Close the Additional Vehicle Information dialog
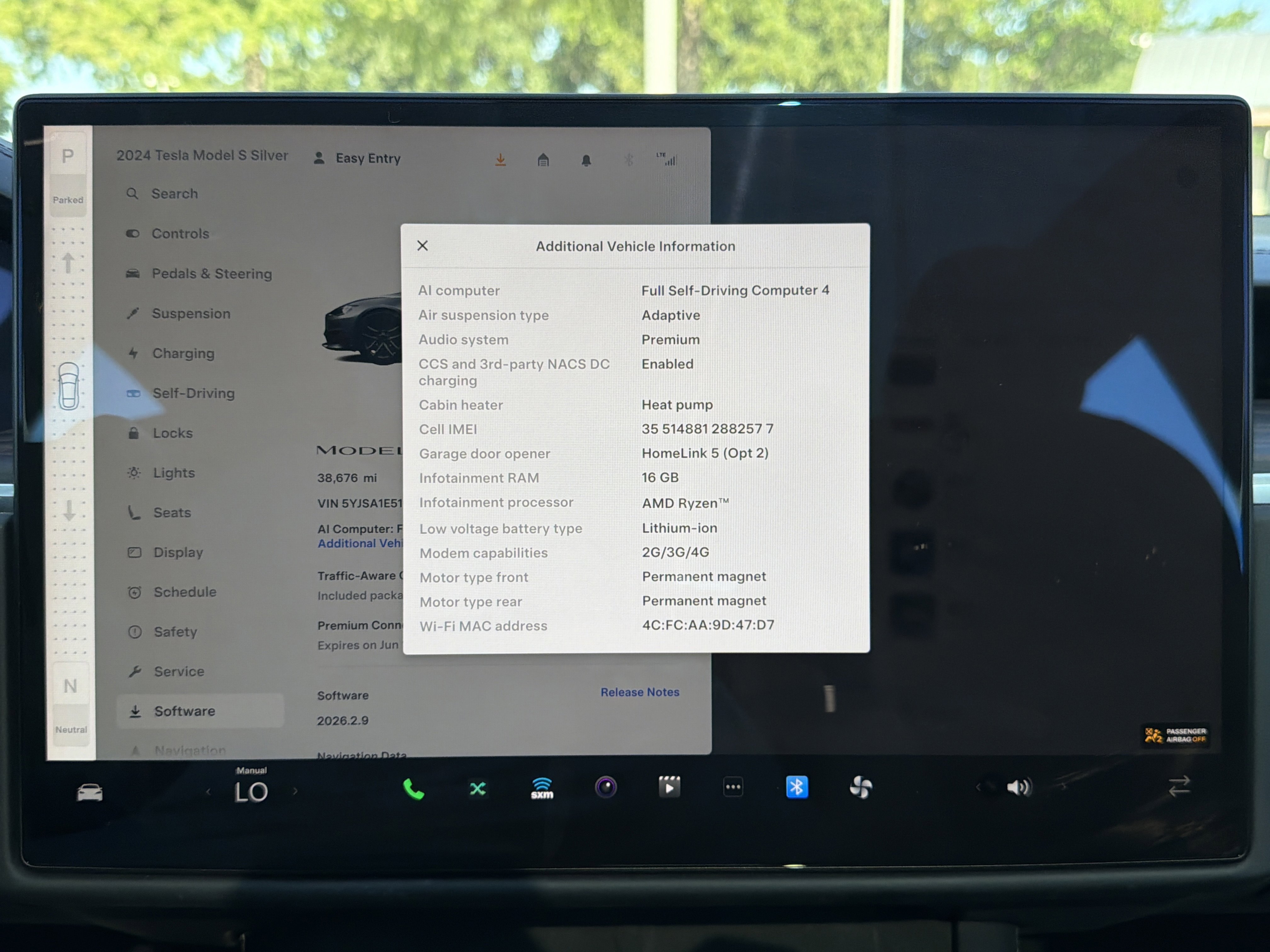Viewport: 1270px width, 952px height. 423,246
